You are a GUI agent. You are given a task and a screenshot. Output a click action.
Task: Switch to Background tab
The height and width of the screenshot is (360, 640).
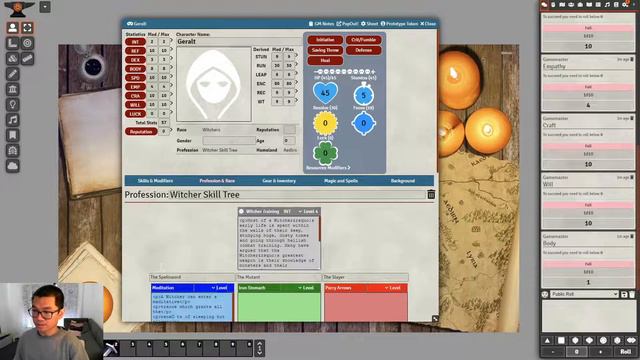click(403, 180)
